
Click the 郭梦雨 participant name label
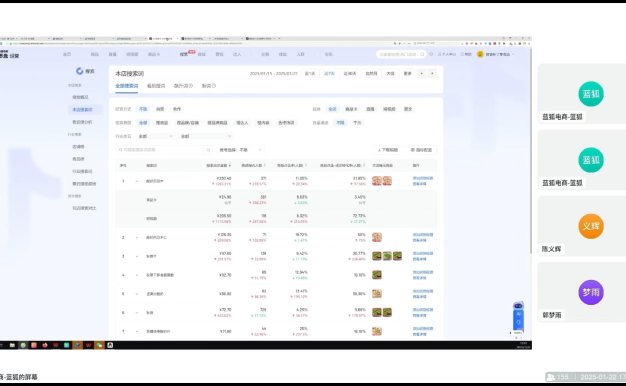(x=551, y=315)
